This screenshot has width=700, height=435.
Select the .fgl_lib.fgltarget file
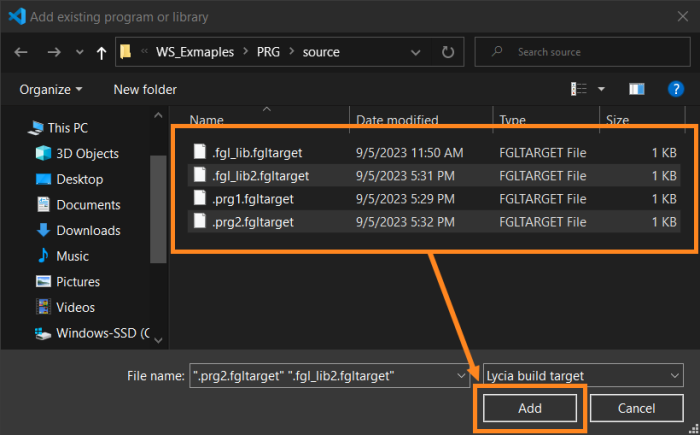(x=257, y=153)
